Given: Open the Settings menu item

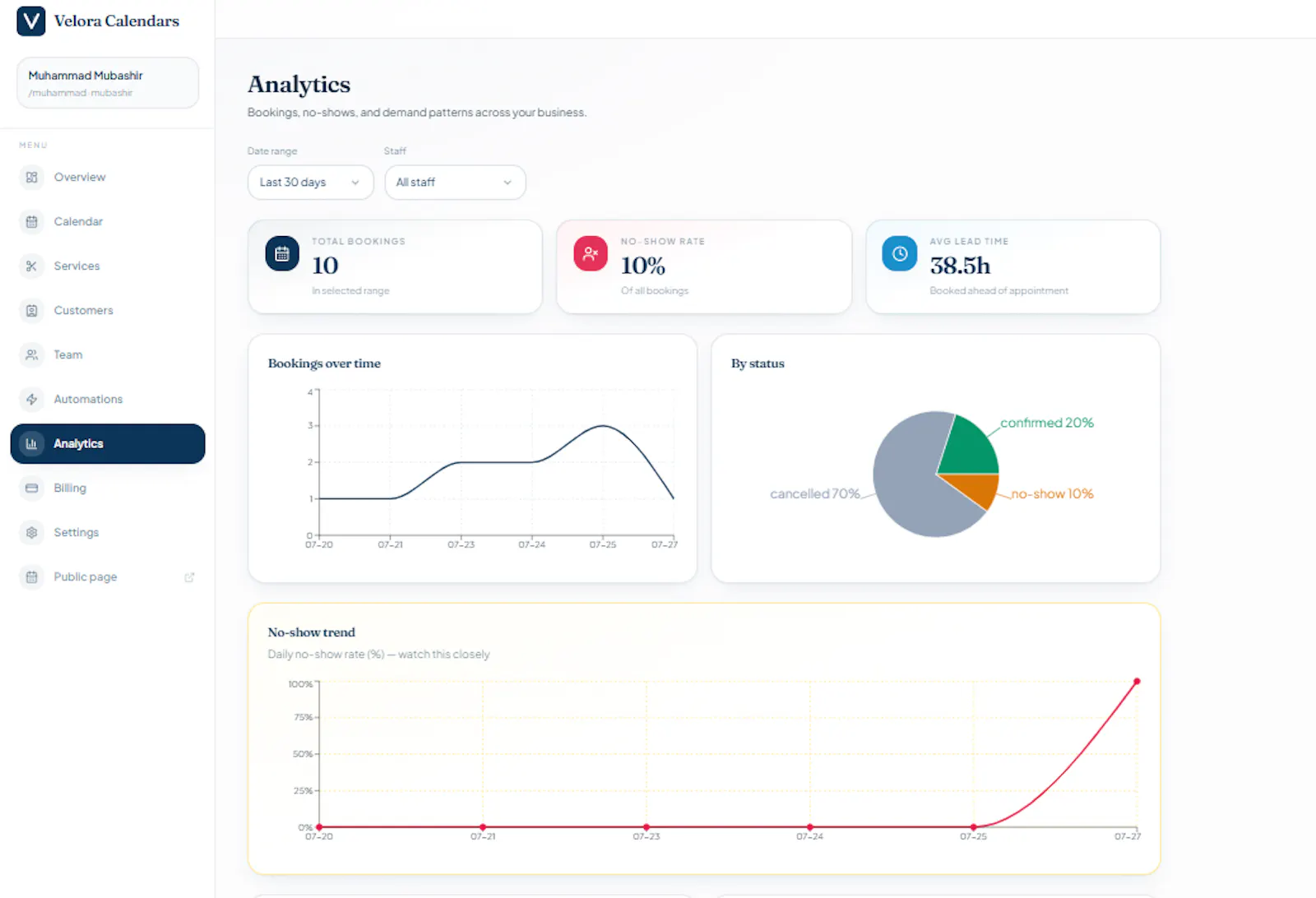Looking at the screenshot, I should point(108,532).
